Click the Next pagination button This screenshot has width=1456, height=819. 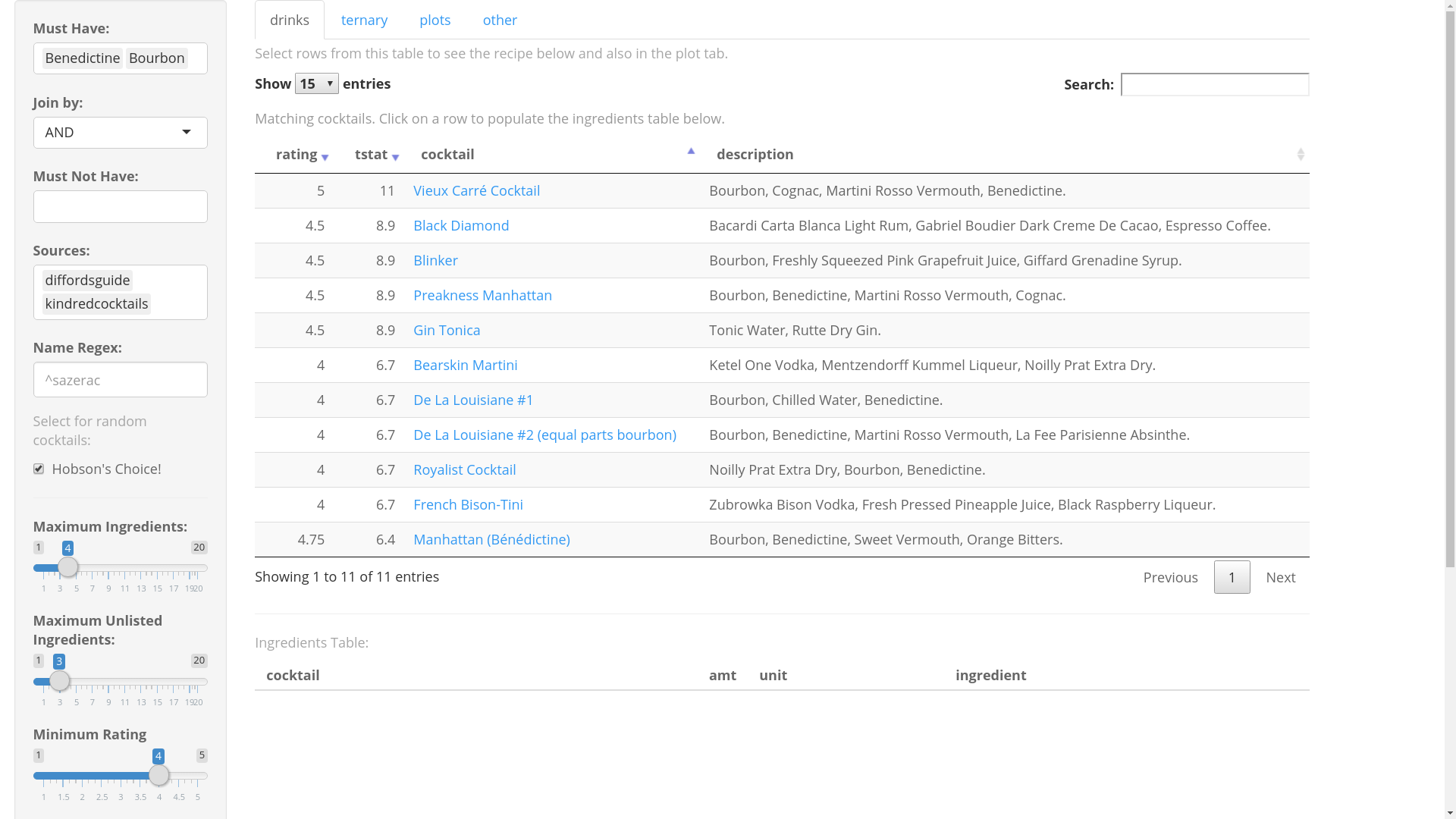[x=1280, y=577]
